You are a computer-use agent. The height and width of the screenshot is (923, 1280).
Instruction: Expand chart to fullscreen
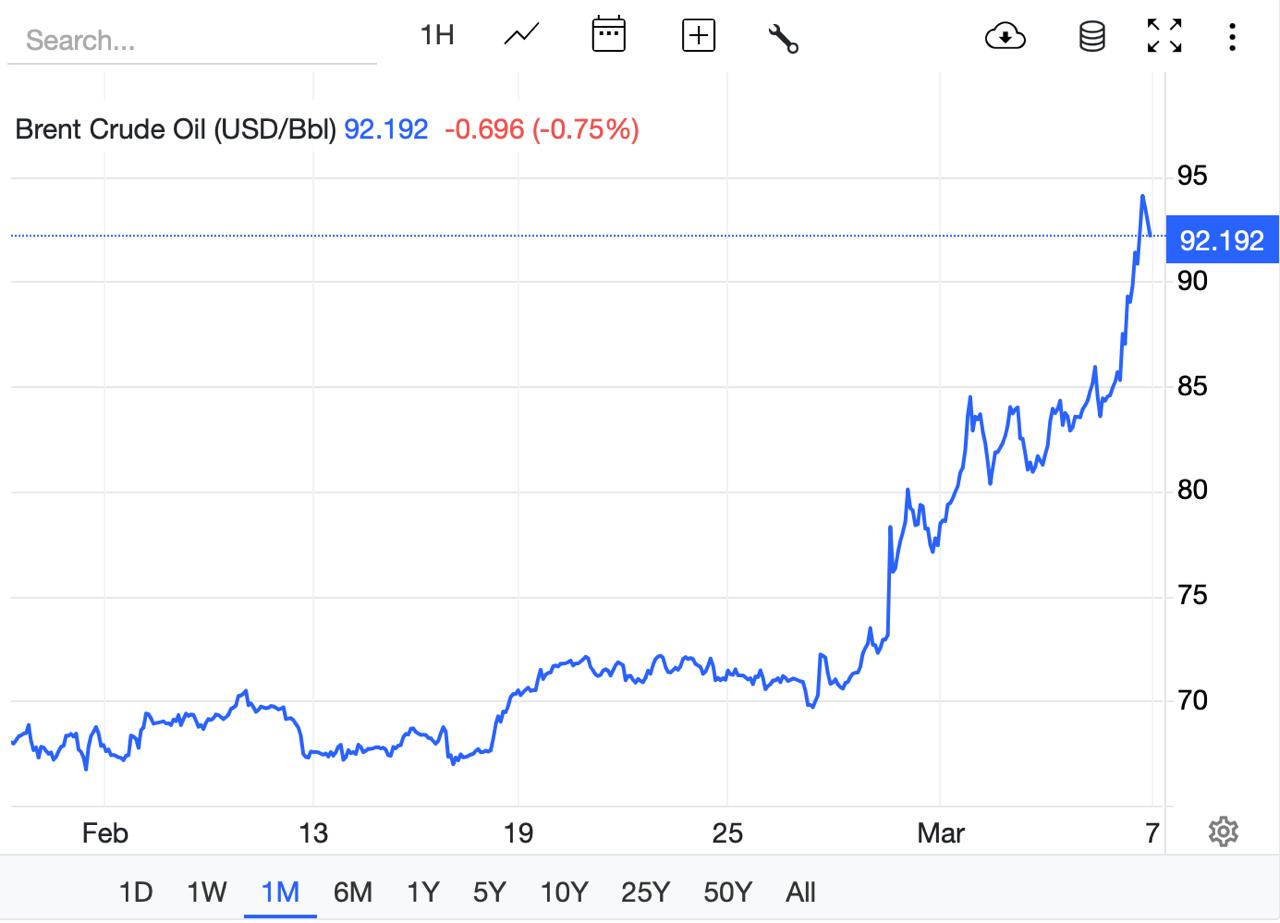[1164, 36]
